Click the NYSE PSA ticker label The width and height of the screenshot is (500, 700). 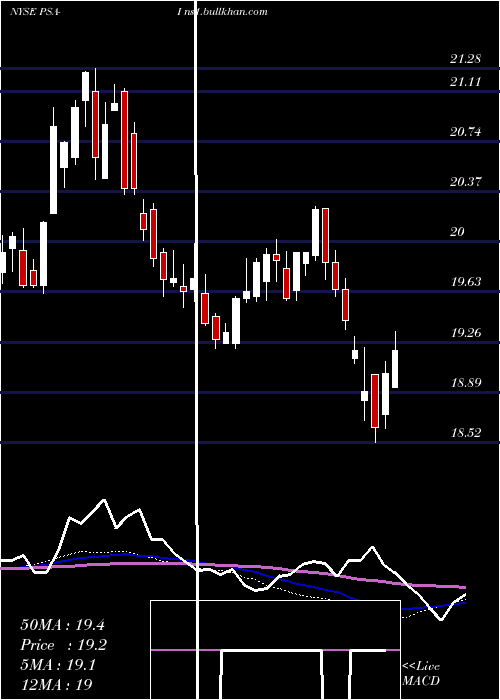pos(35,12)
